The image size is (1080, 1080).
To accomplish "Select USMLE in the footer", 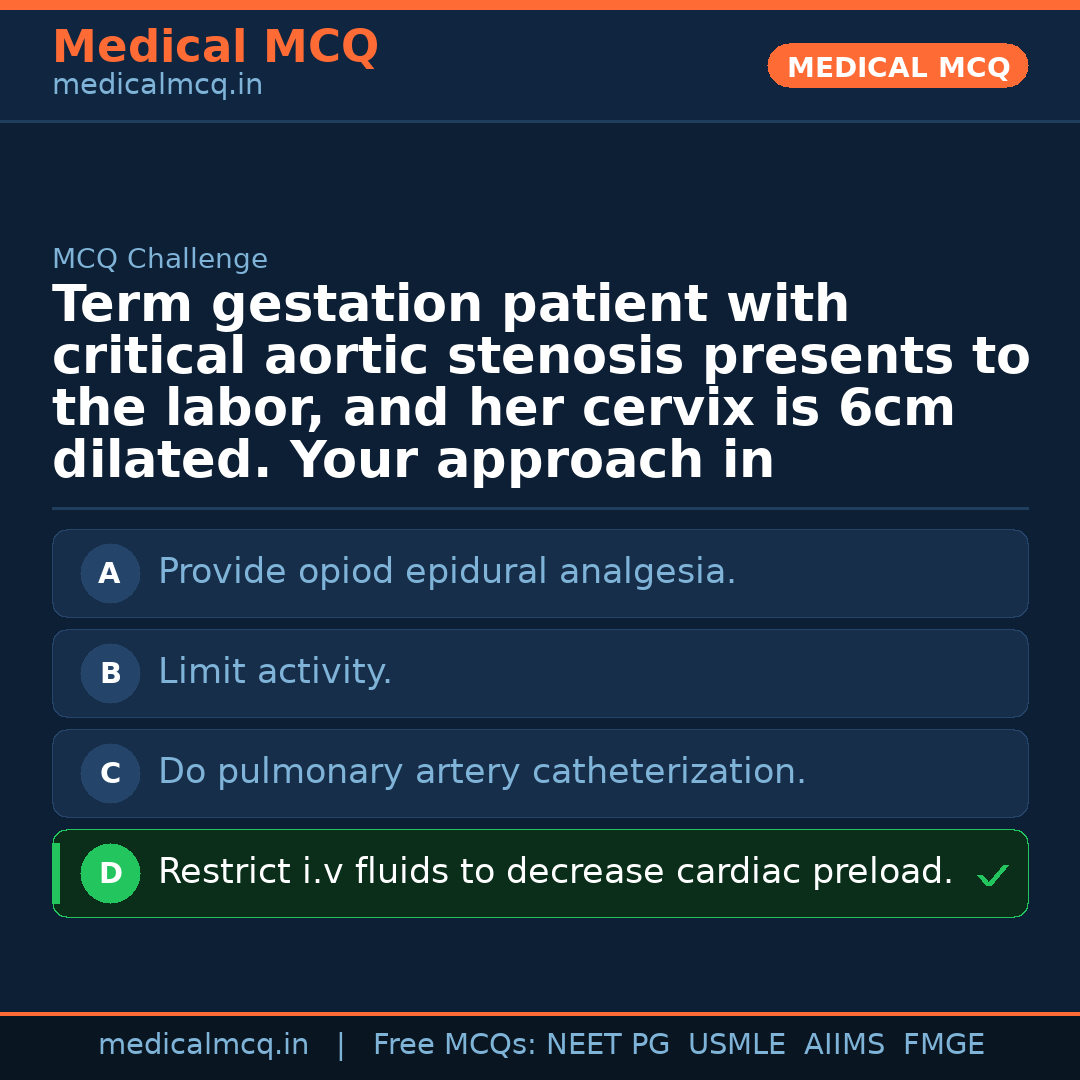I will [736, 1045].
